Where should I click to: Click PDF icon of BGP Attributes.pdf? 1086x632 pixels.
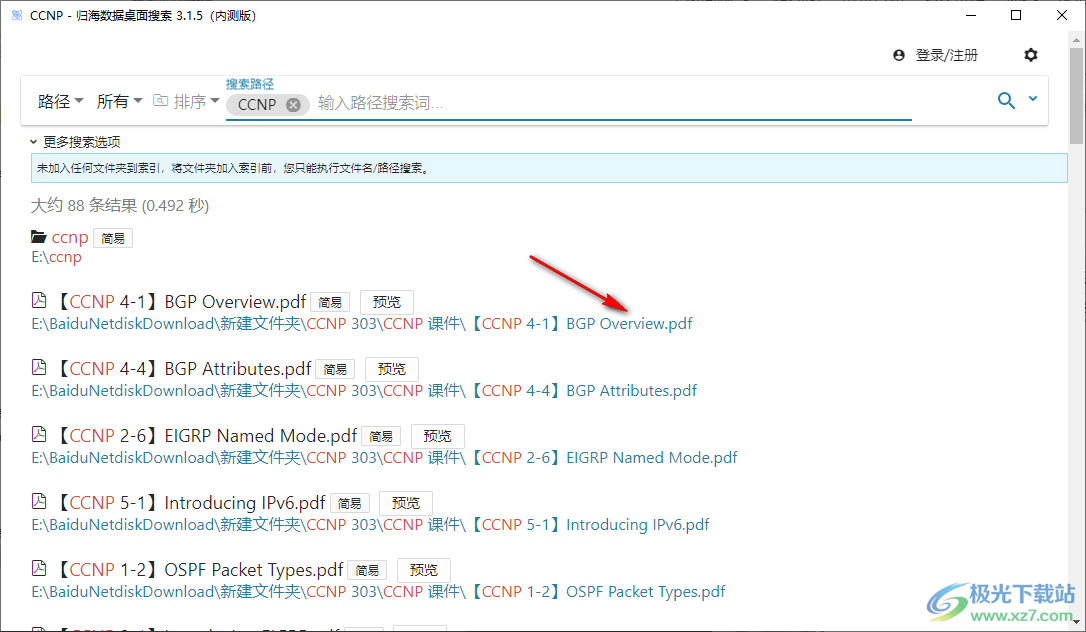tap(39, 368)
